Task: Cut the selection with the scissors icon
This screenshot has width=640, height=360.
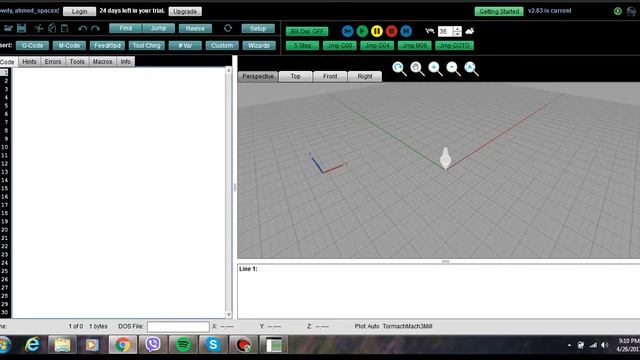Action: [39, 28]
